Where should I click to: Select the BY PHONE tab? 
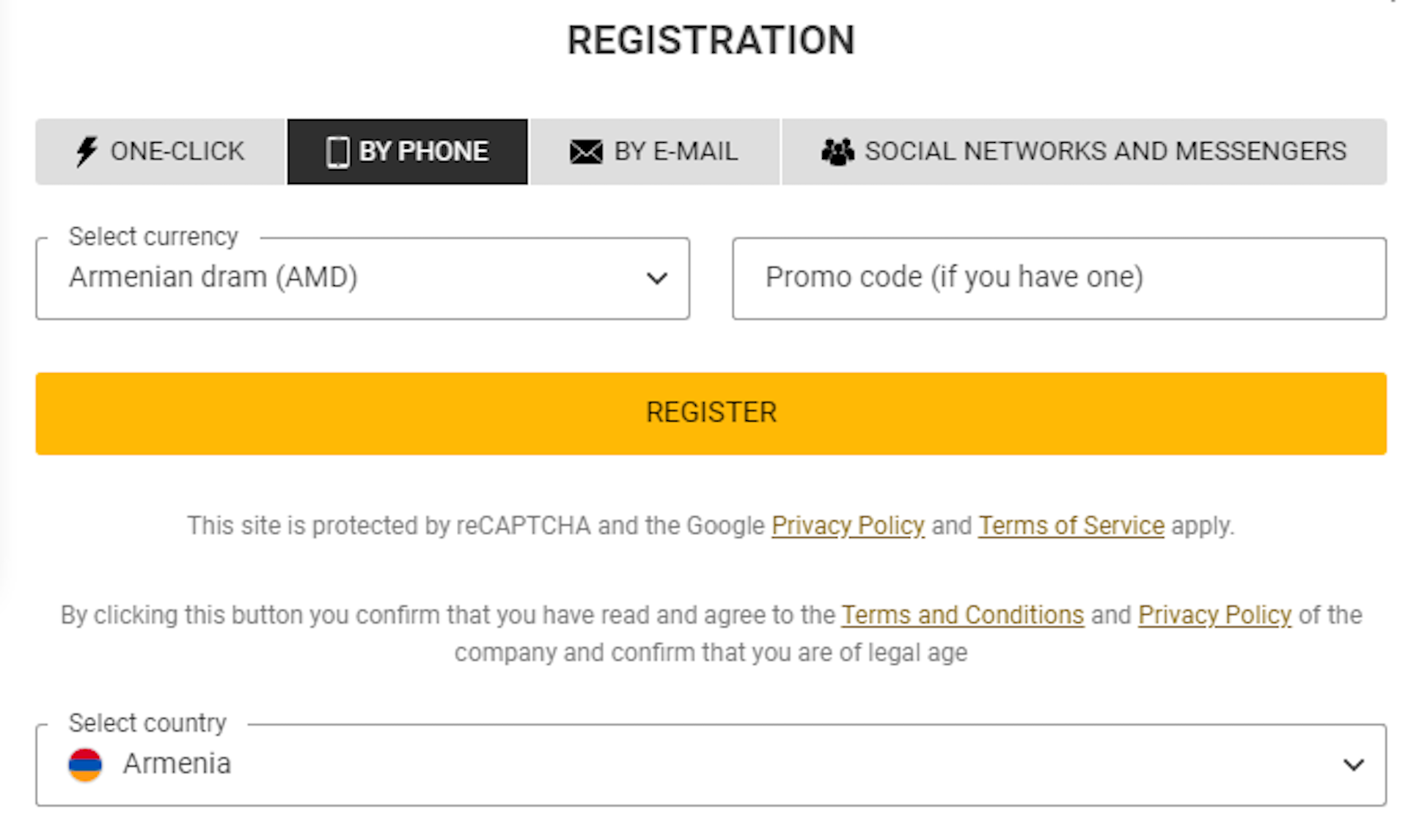coord(407,152)
